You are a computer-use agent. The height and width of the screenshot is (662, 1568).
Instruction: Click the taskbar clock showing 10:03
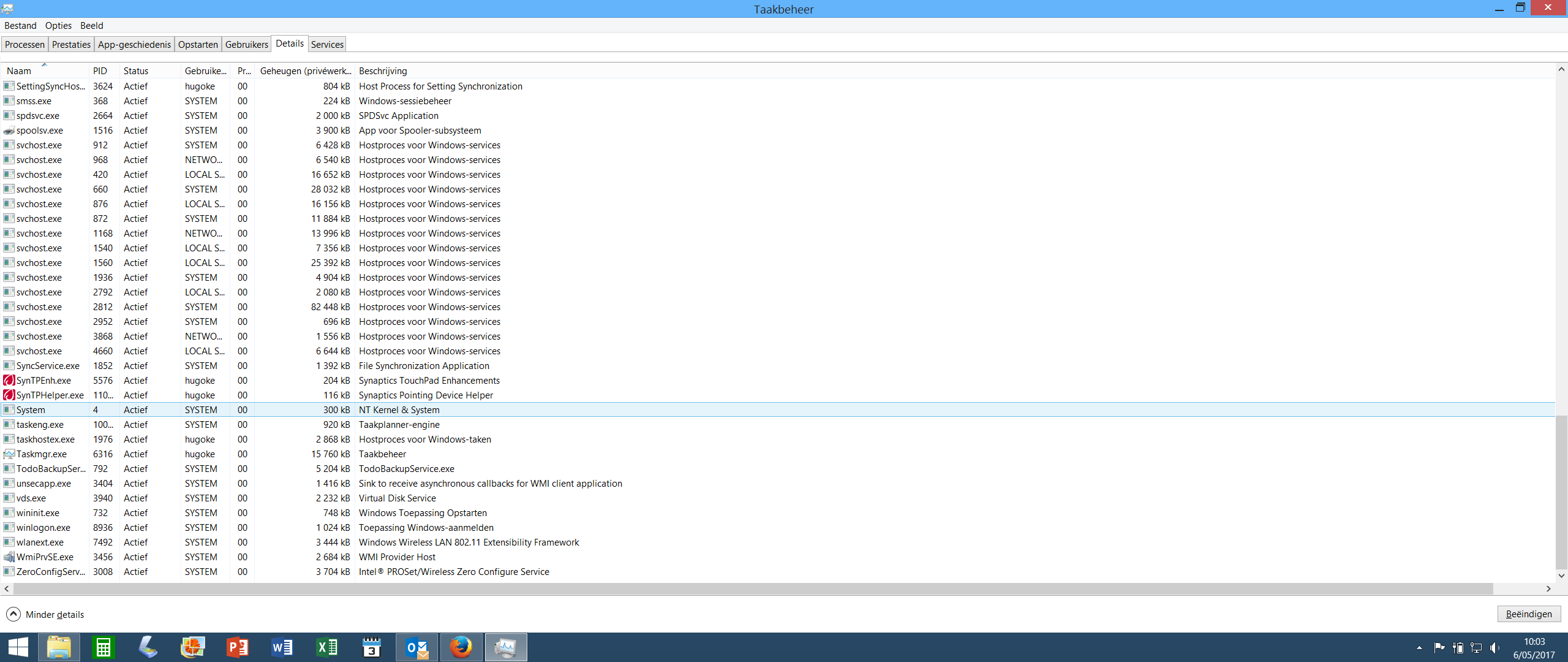tap(1534, 642)
